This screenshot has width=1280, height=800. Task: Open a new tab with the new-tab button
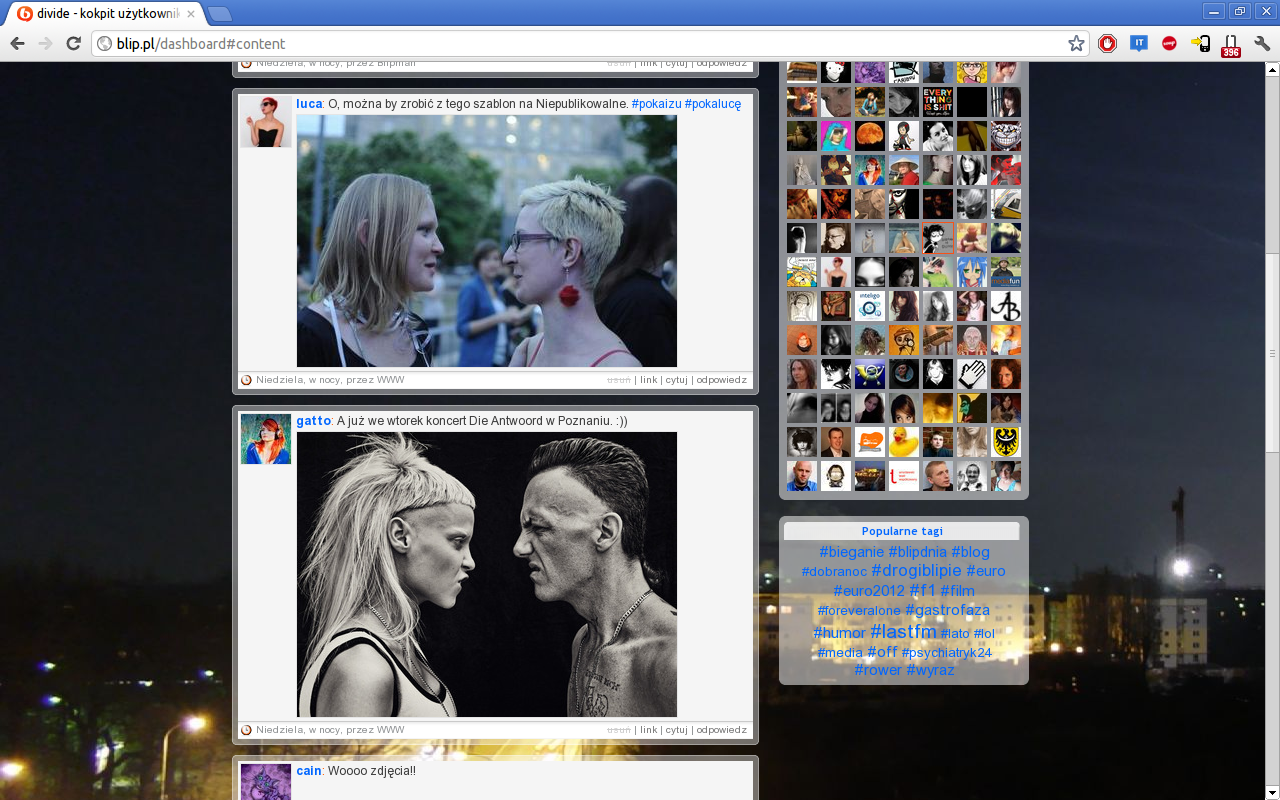click(220, 14)
